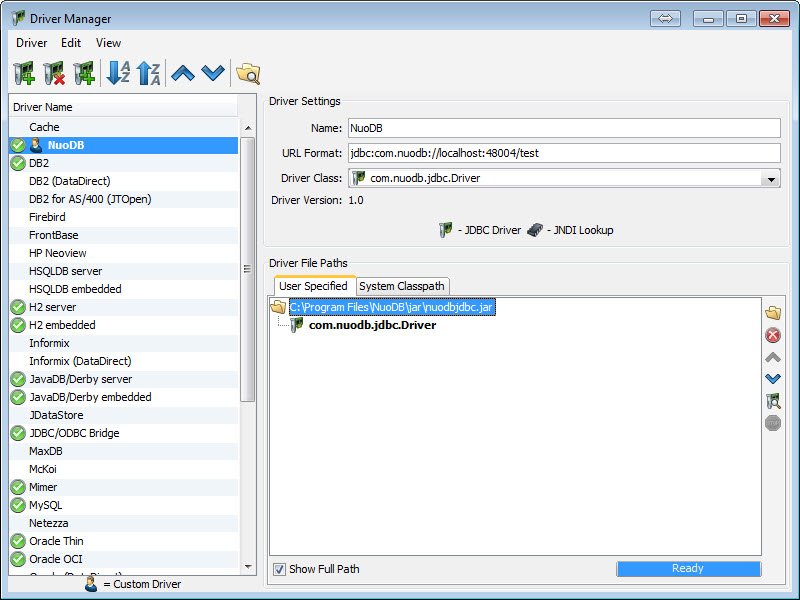Select the DB2 (DataDirect) driver
The width and height of the screenshot is (800, 600).
tap(124, 181)
